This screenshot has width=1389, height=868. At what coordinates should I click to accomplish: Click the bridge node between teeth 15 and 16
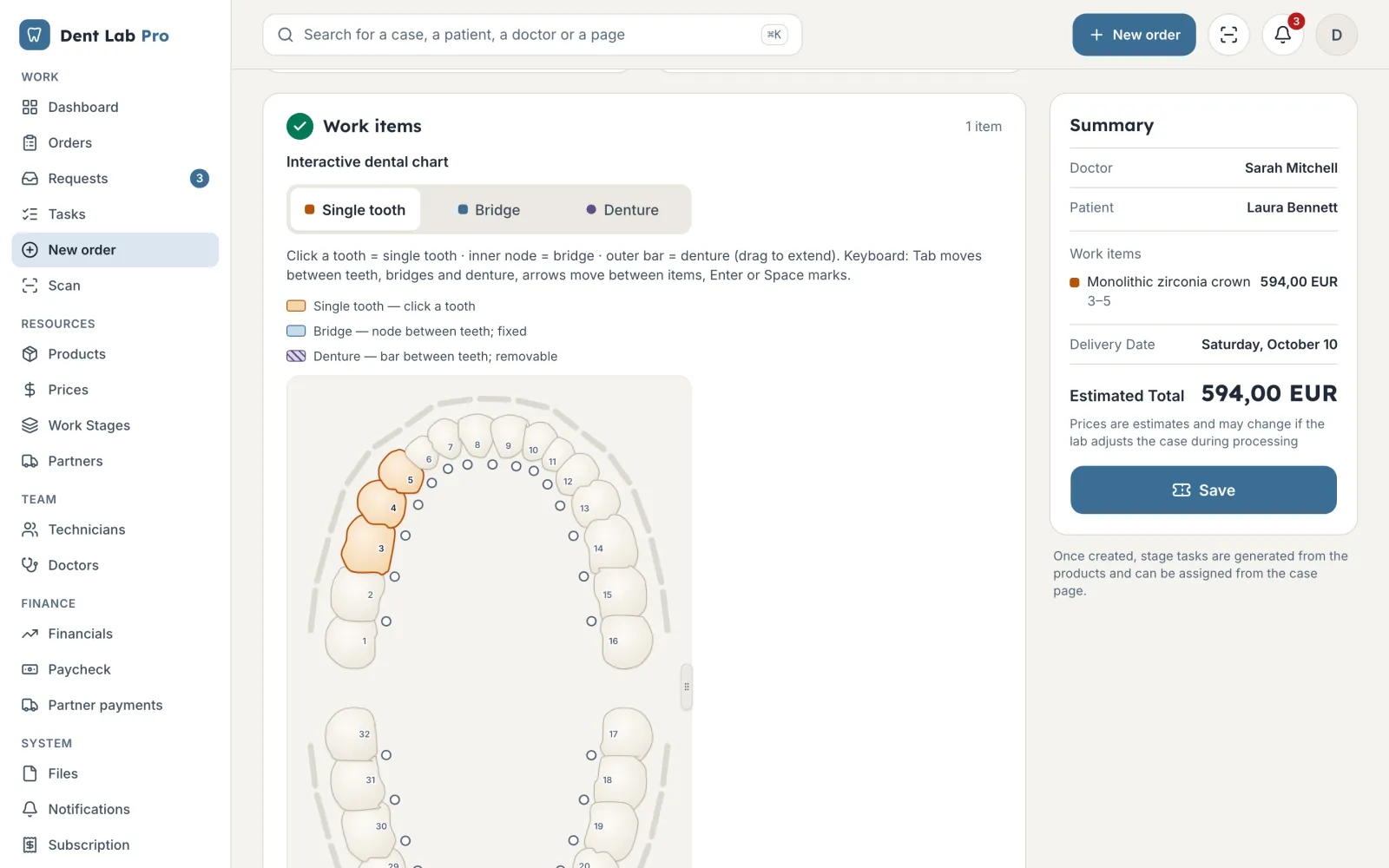pyautogui.click(x=591, y=621)
